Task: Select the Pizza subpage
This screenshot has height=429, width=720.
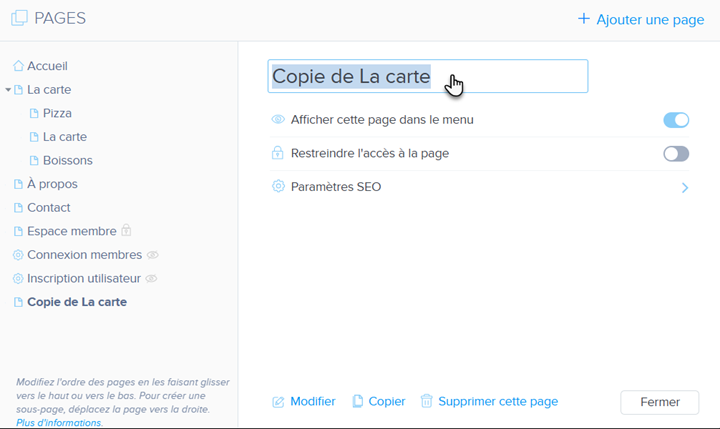Action: [x=57, y=113]
